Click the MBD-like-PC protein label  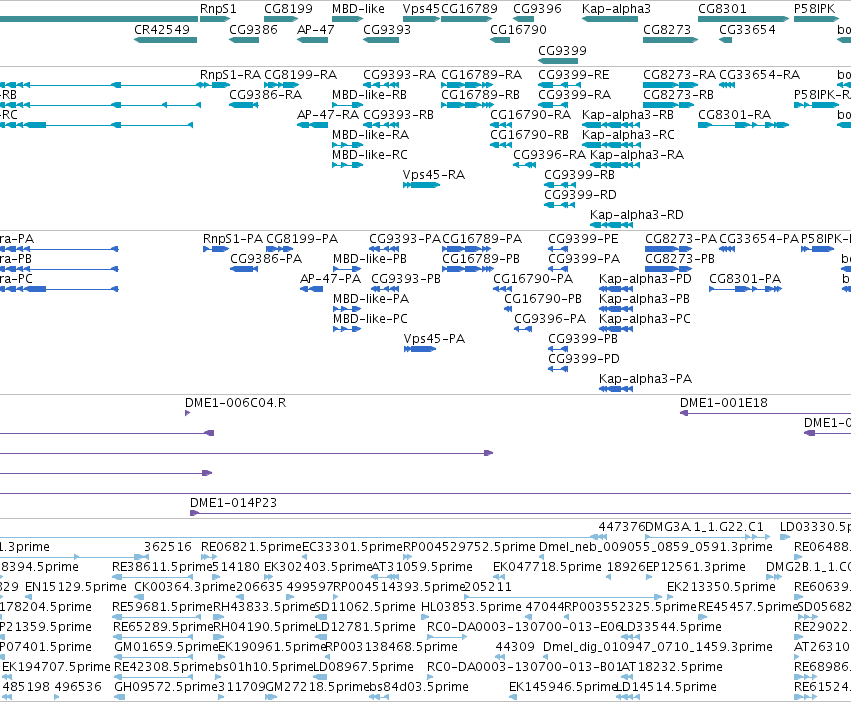(370, 319)
